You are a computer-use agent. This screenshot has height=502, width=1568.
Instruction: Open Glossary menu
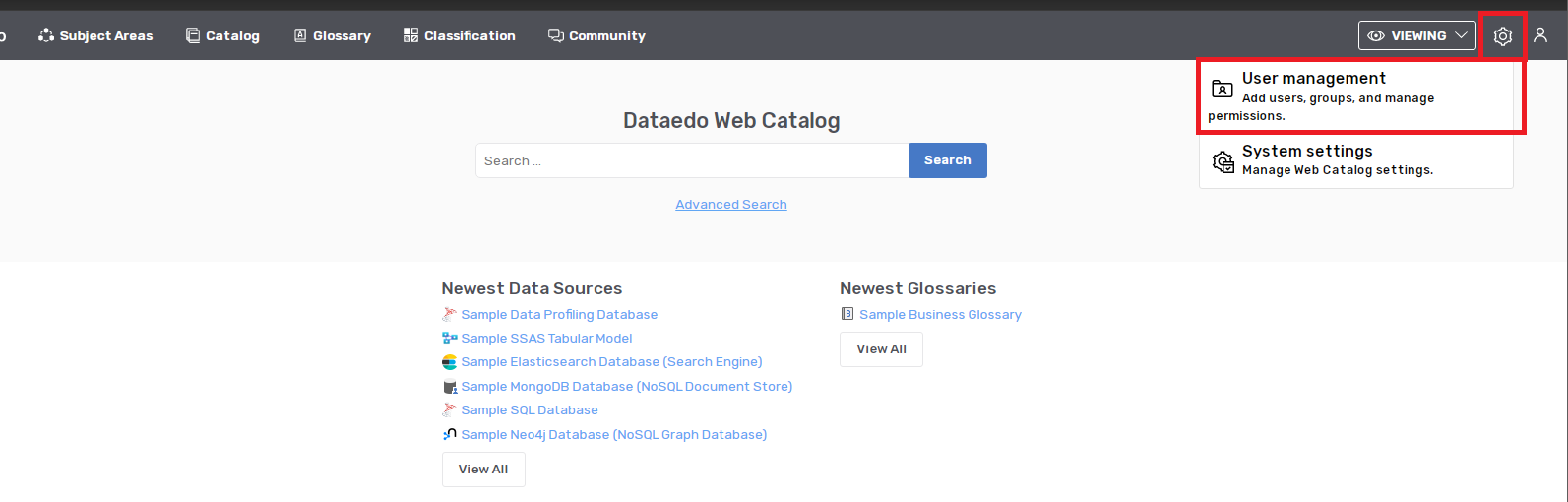tap(333, 35)
